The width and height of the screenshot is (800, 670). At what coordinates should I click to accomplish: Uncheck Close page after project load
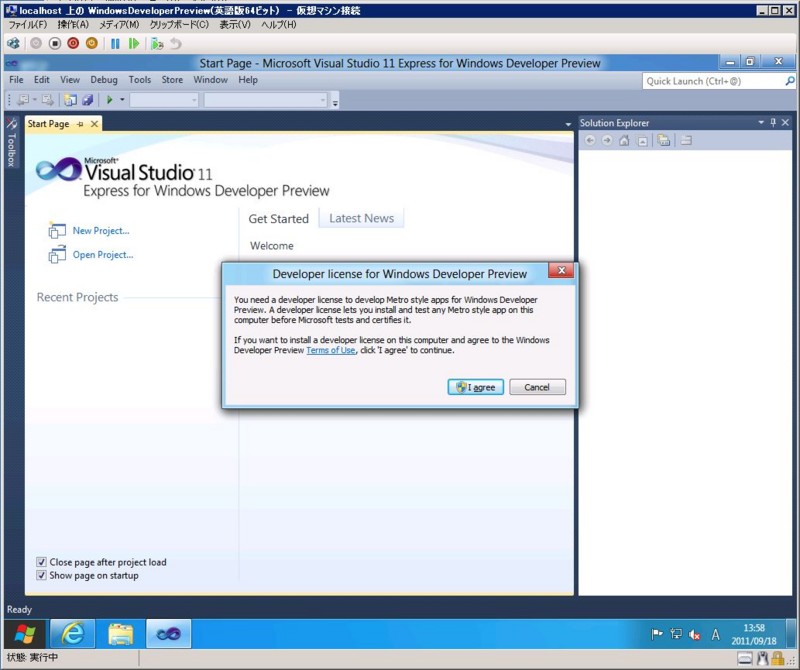pos(41,562)
